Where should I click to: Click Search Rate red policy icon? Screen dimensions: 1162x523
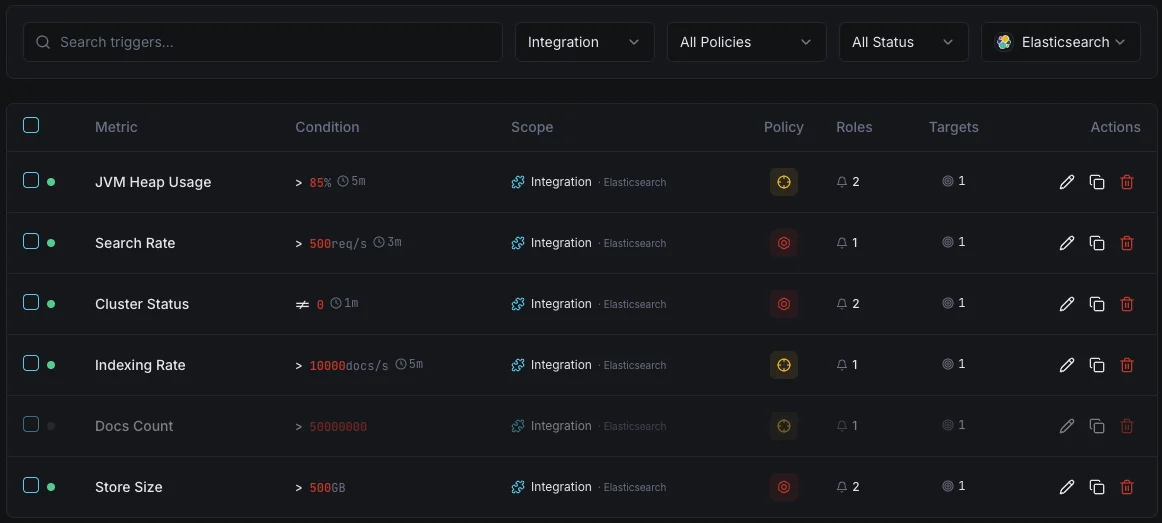point(783,243)
